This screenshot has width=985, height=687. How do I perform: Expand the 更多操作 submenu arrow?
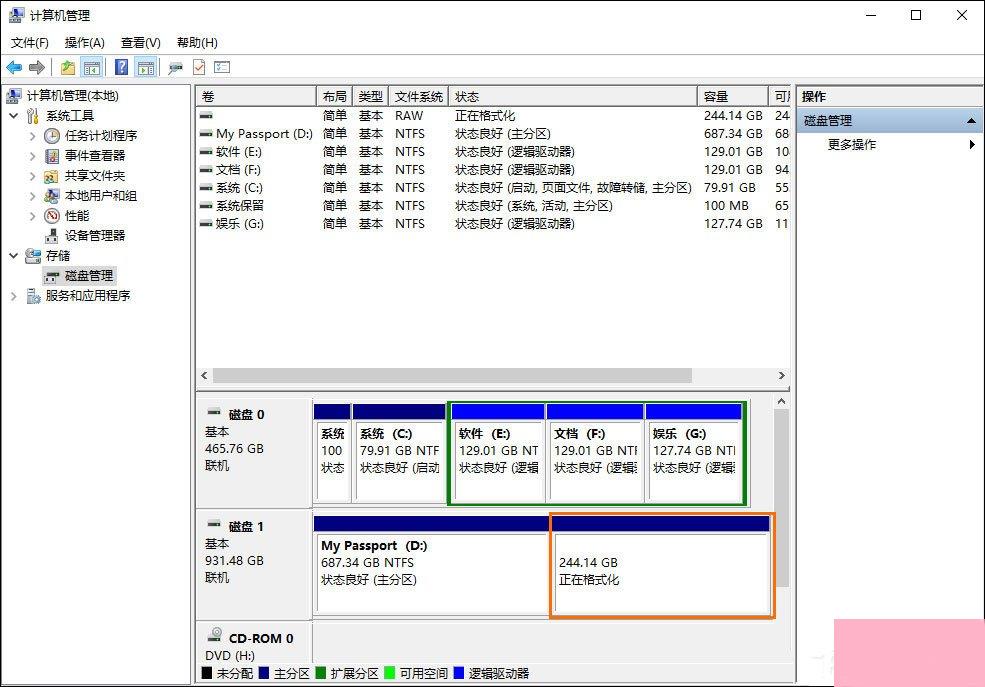(972, 144)
